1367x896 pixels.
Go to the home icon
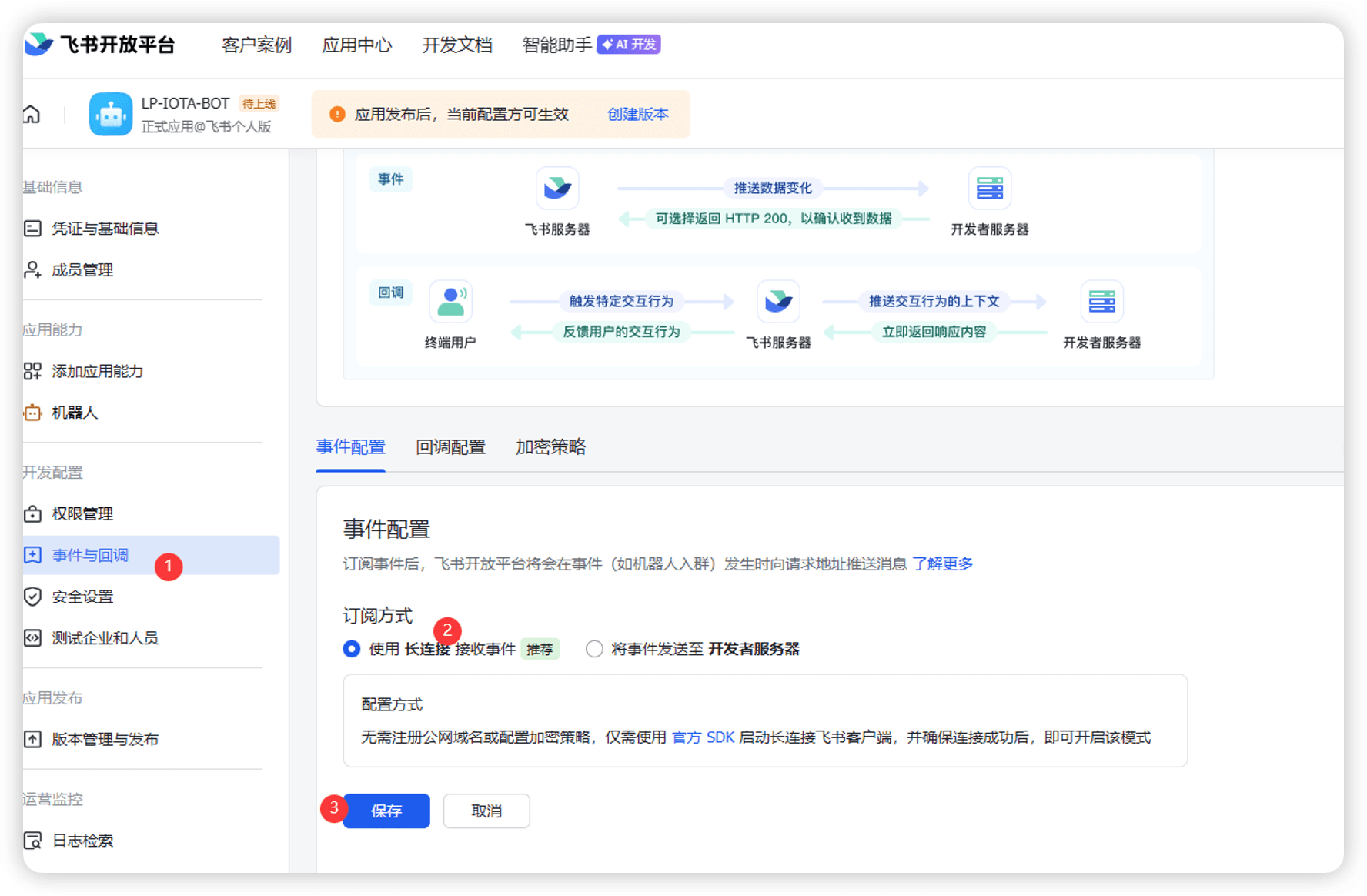click(32, 115)
